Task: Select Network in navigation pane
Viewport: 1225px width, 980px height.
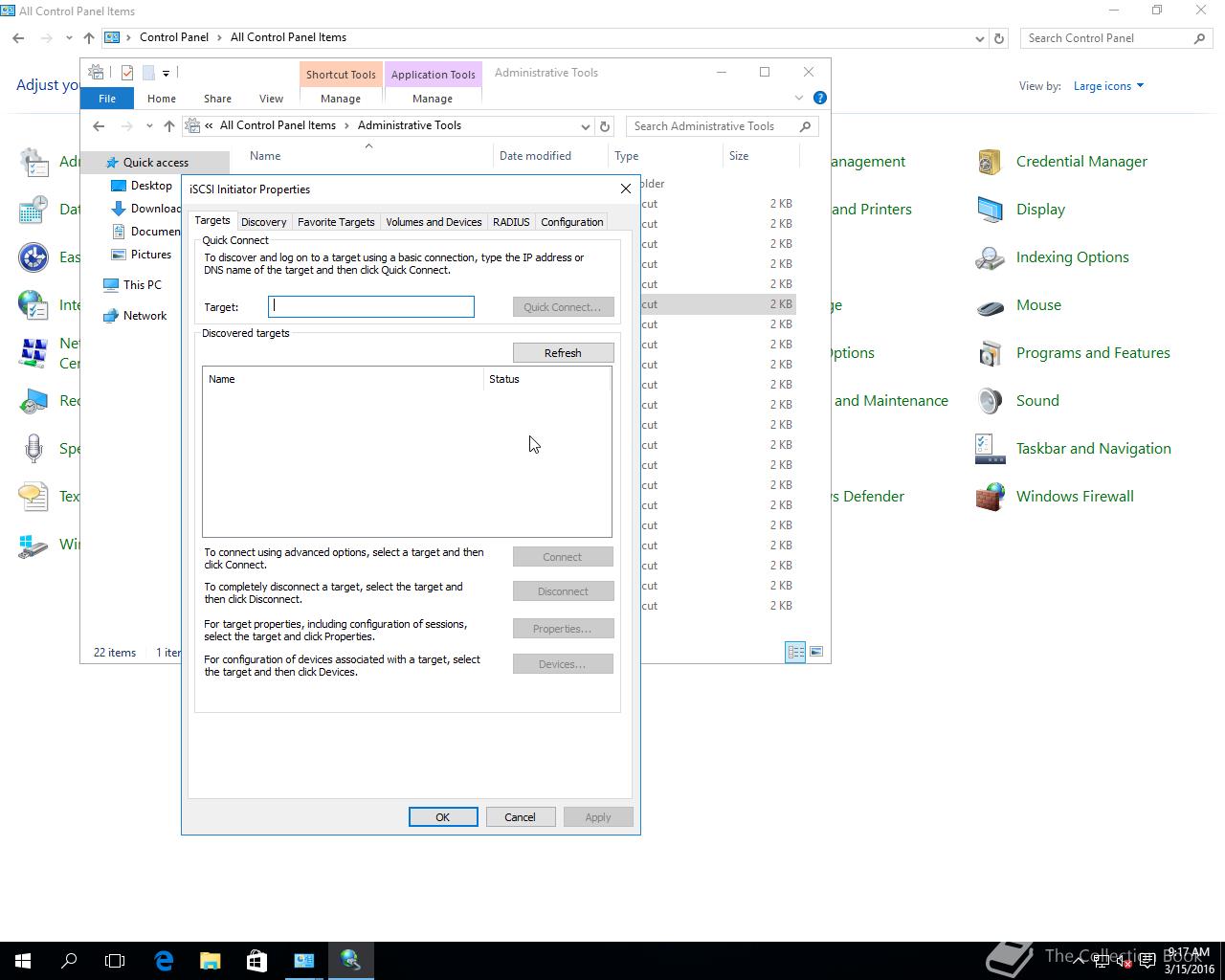Action: tap(145, 316)
